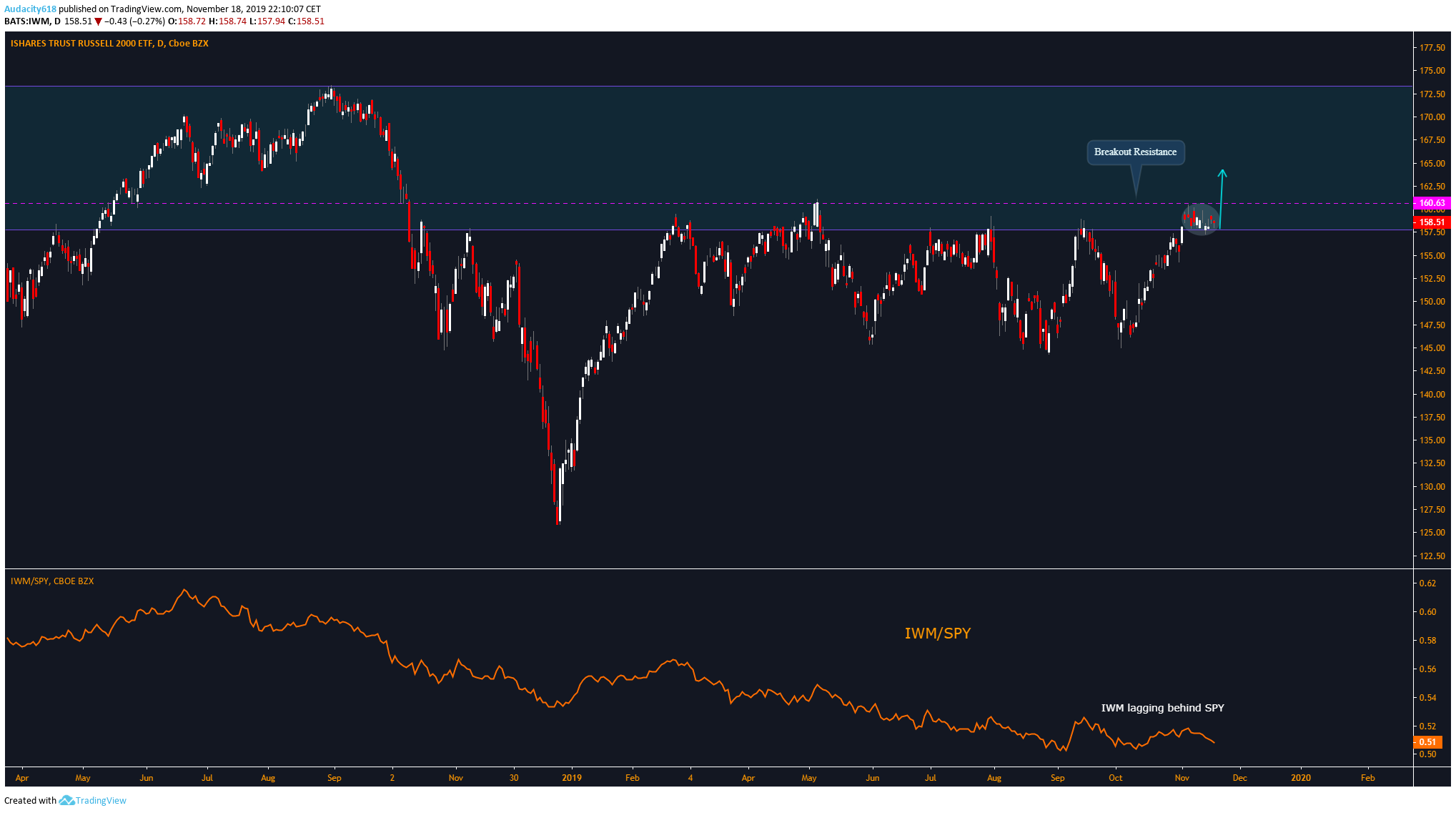1456x813 pixels.
Task: Click the 0.56 ratio axis label
Action: (1427, 669)
